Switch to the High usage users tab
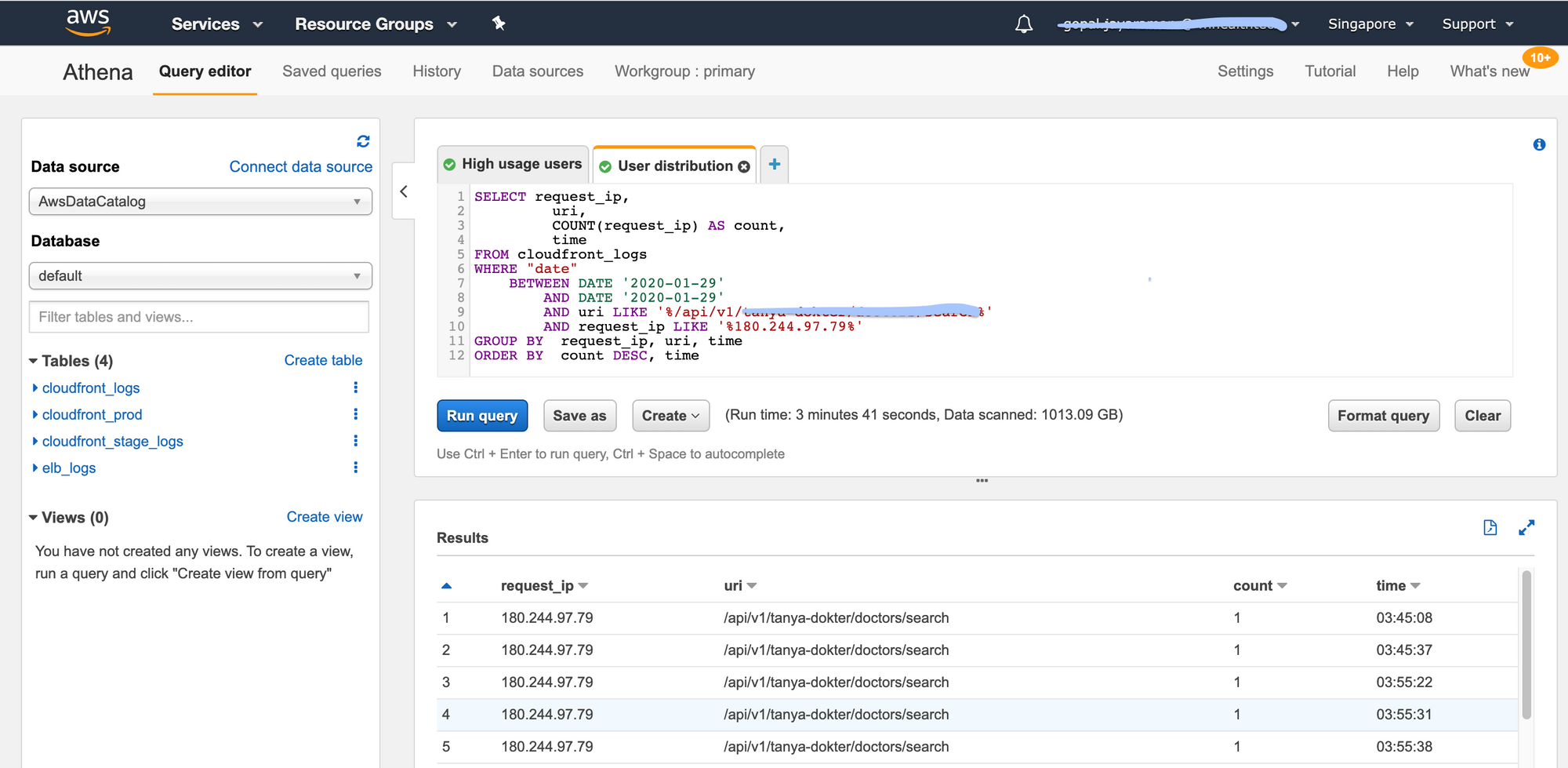The image size is (1568, 768). tap(513, 164)
